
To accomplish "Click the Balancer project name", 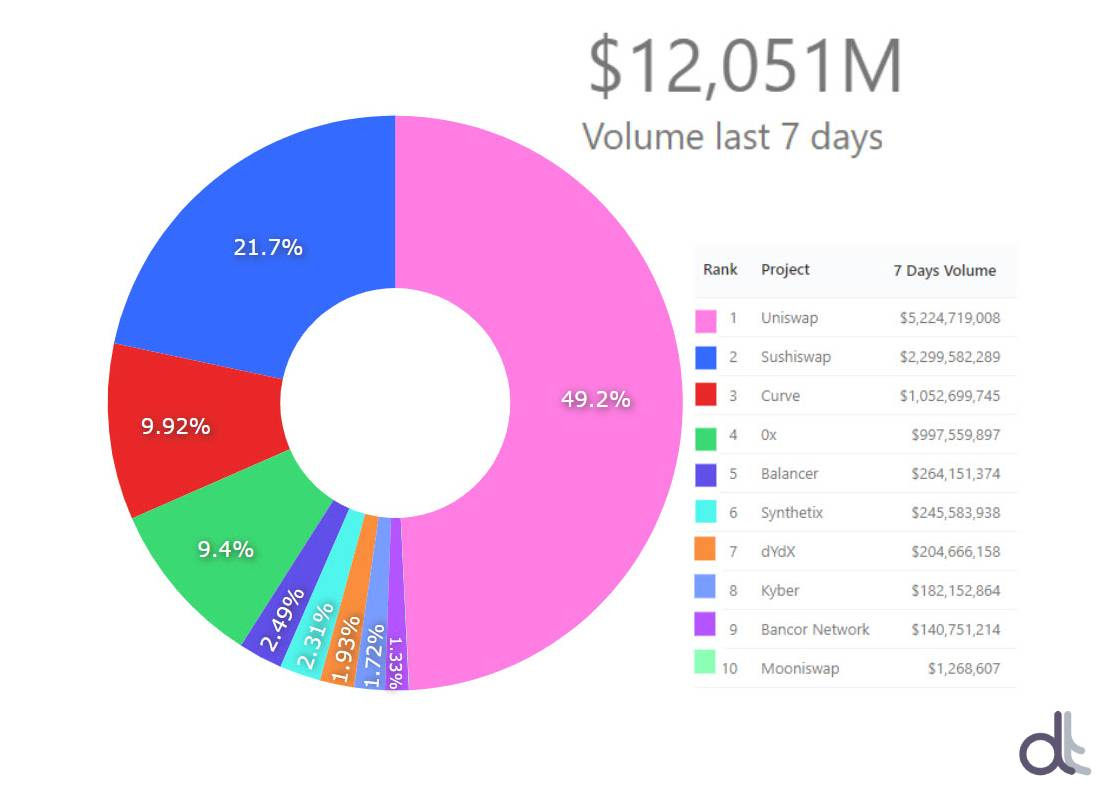I will click(789, 474).
